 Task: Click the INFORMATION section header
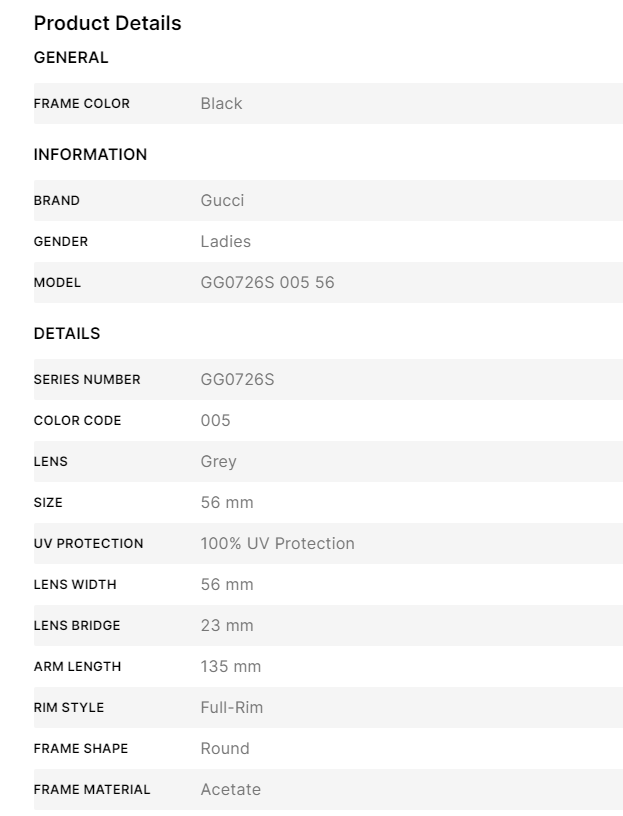90,155
